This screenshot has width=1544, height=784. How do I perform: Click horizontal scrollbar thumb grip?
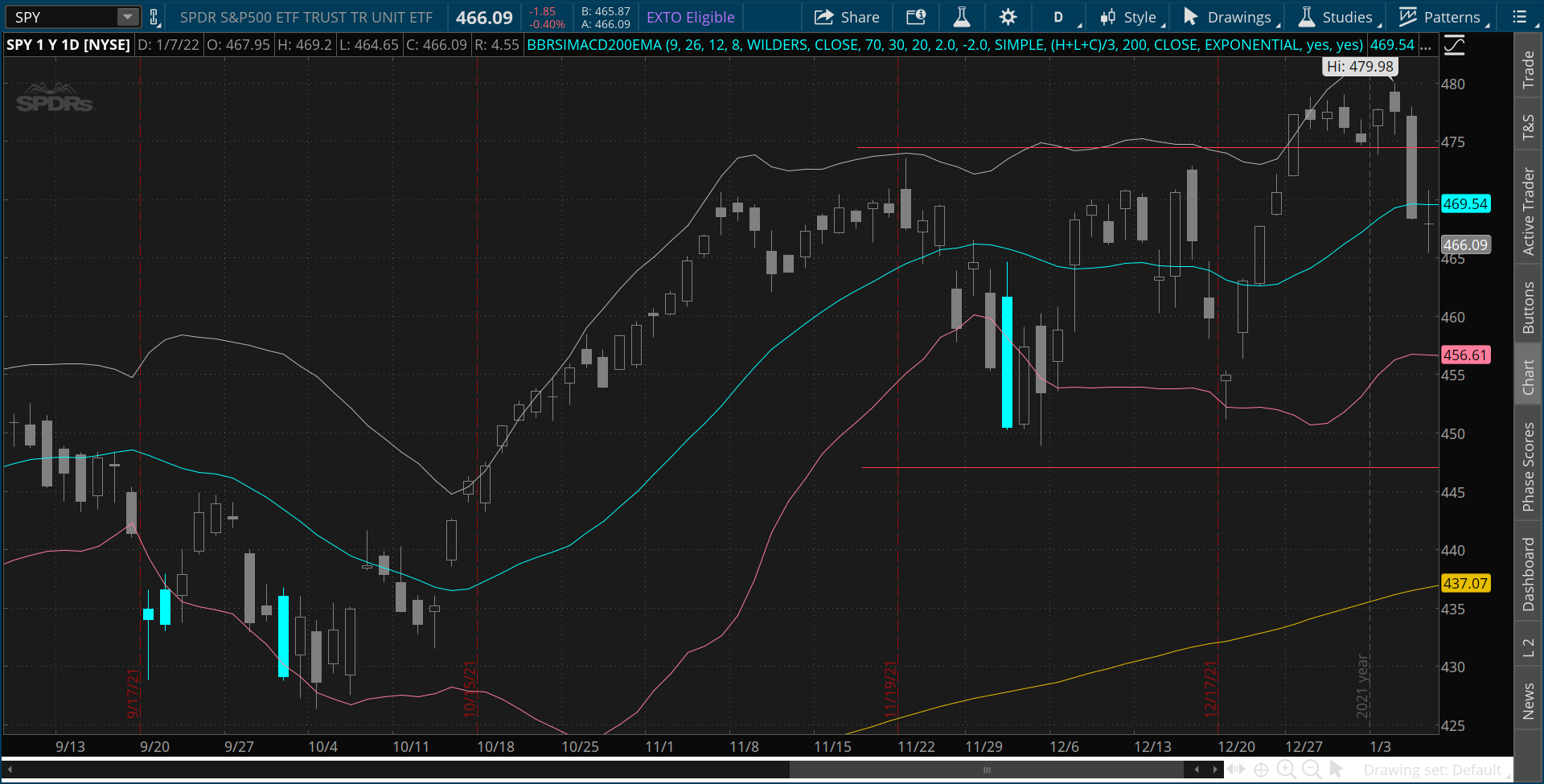987,770
